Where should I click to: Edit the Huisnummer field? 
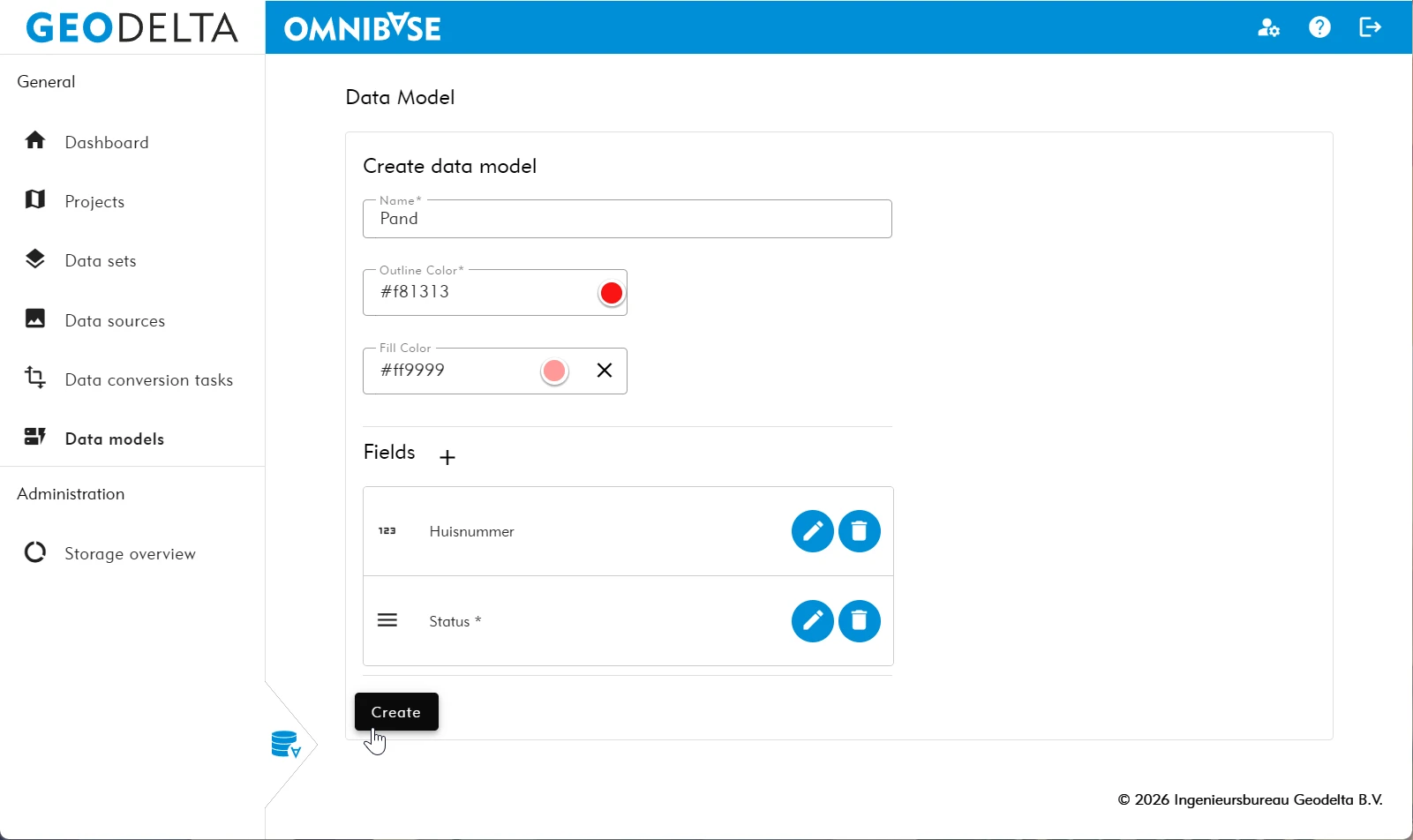(812, 531)
